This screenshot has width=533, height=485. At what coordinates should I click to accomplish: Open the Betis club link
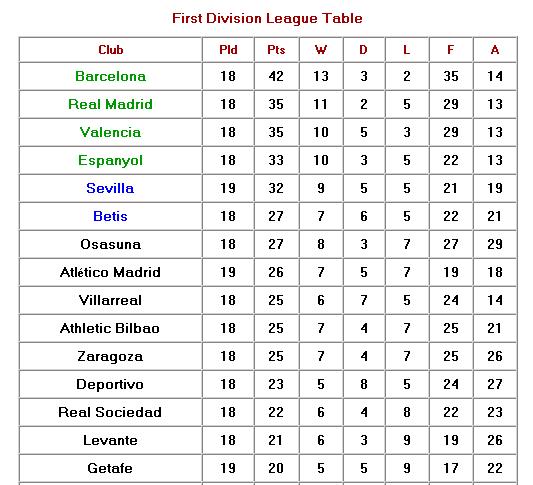(110, 216)
